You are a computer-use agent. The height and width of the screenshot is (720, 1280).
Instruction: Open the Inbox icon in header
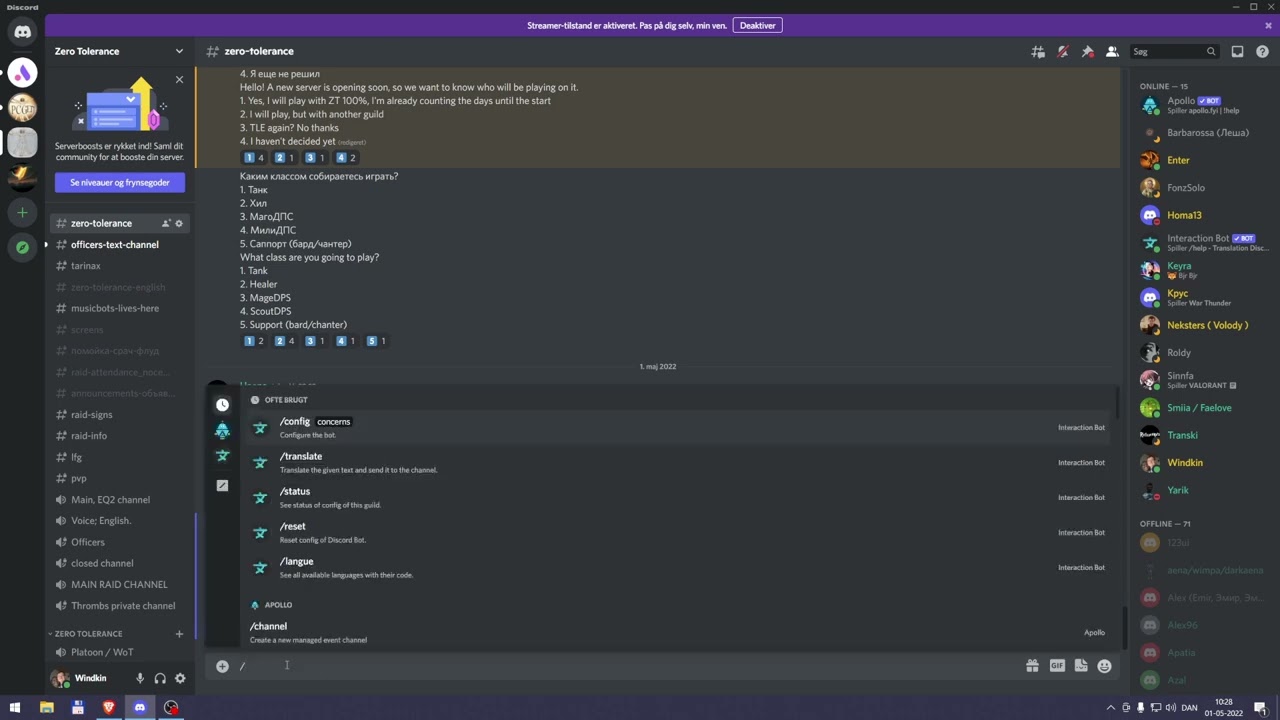[1237, 52]
